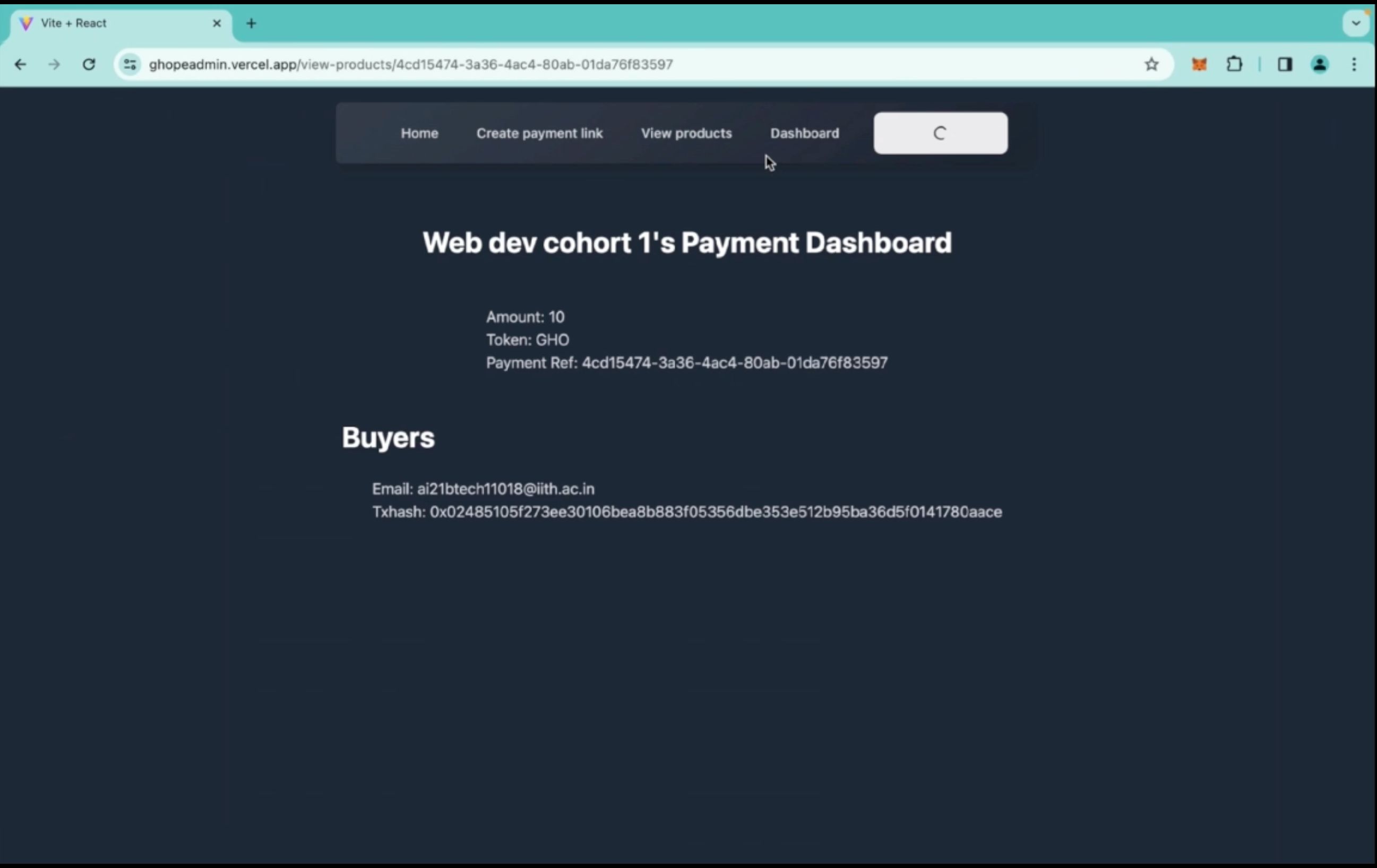
Task: Toggle browser split screen view
Action: (x=1285, y=64)
